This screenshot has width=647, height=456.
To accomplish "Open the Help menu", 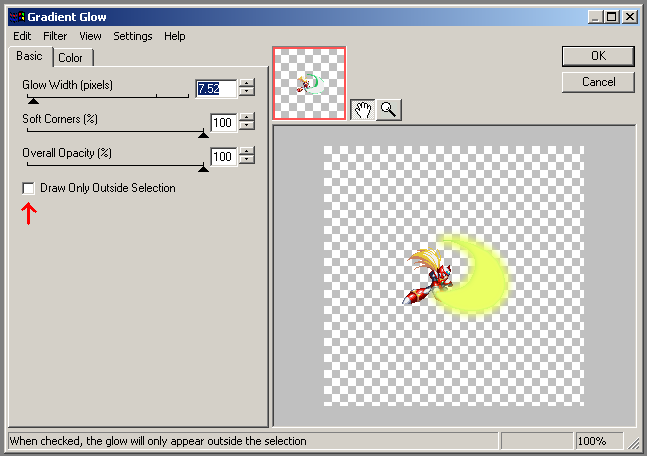I will 175,36.
